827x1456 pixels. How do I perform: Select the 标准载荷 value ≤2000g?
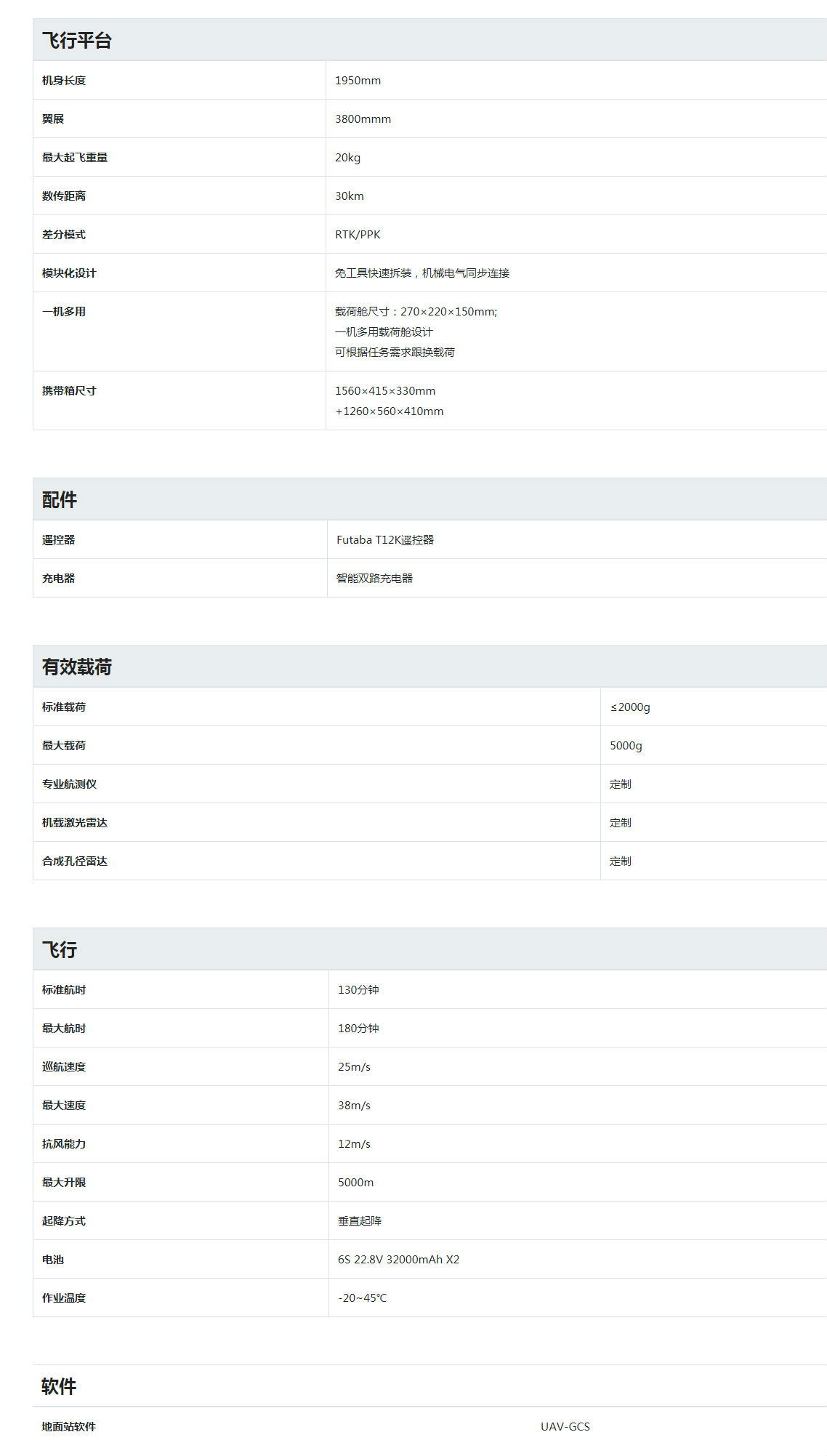630,707
